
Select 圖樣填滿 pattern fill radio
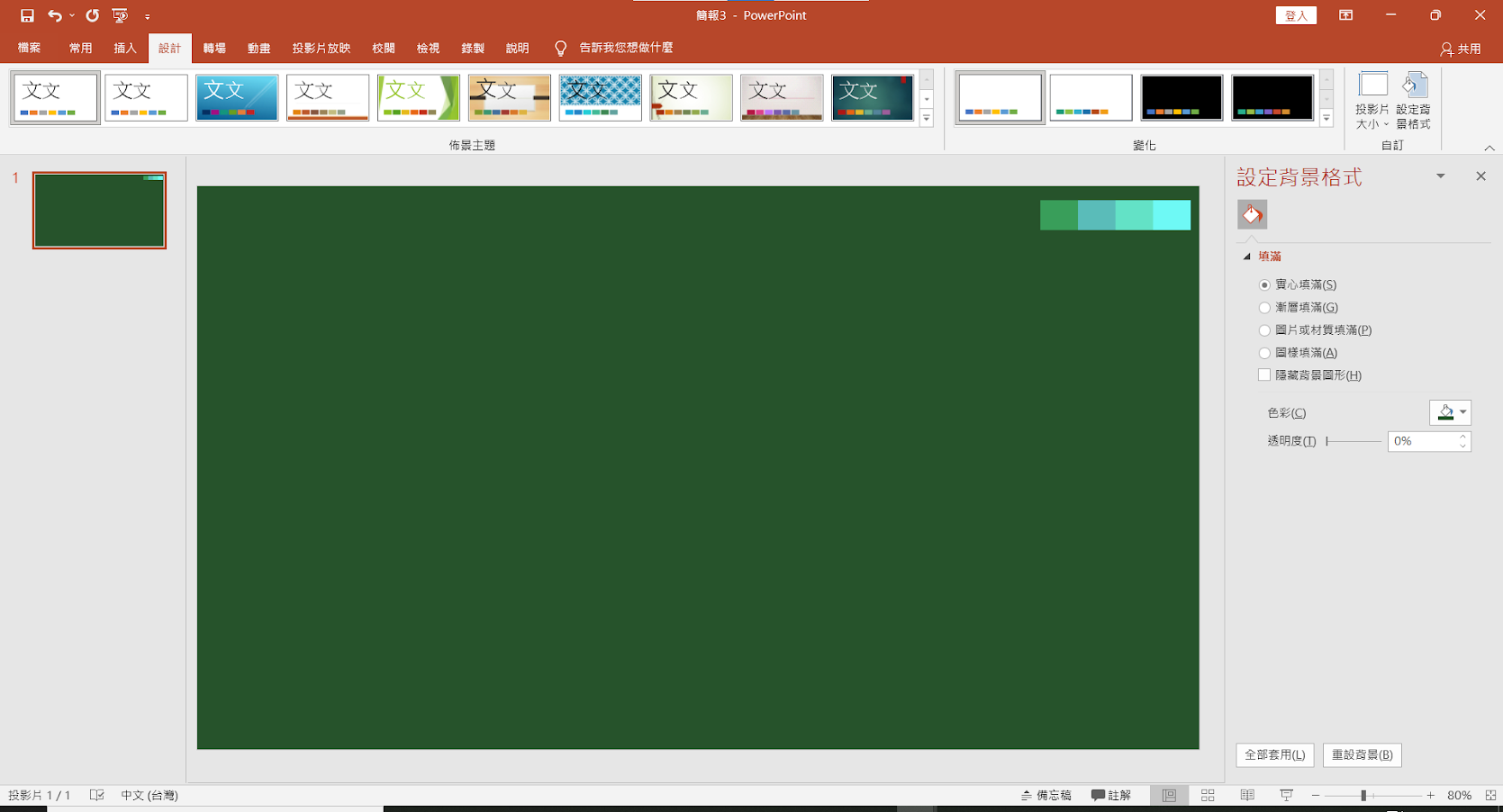[1264, 353]
